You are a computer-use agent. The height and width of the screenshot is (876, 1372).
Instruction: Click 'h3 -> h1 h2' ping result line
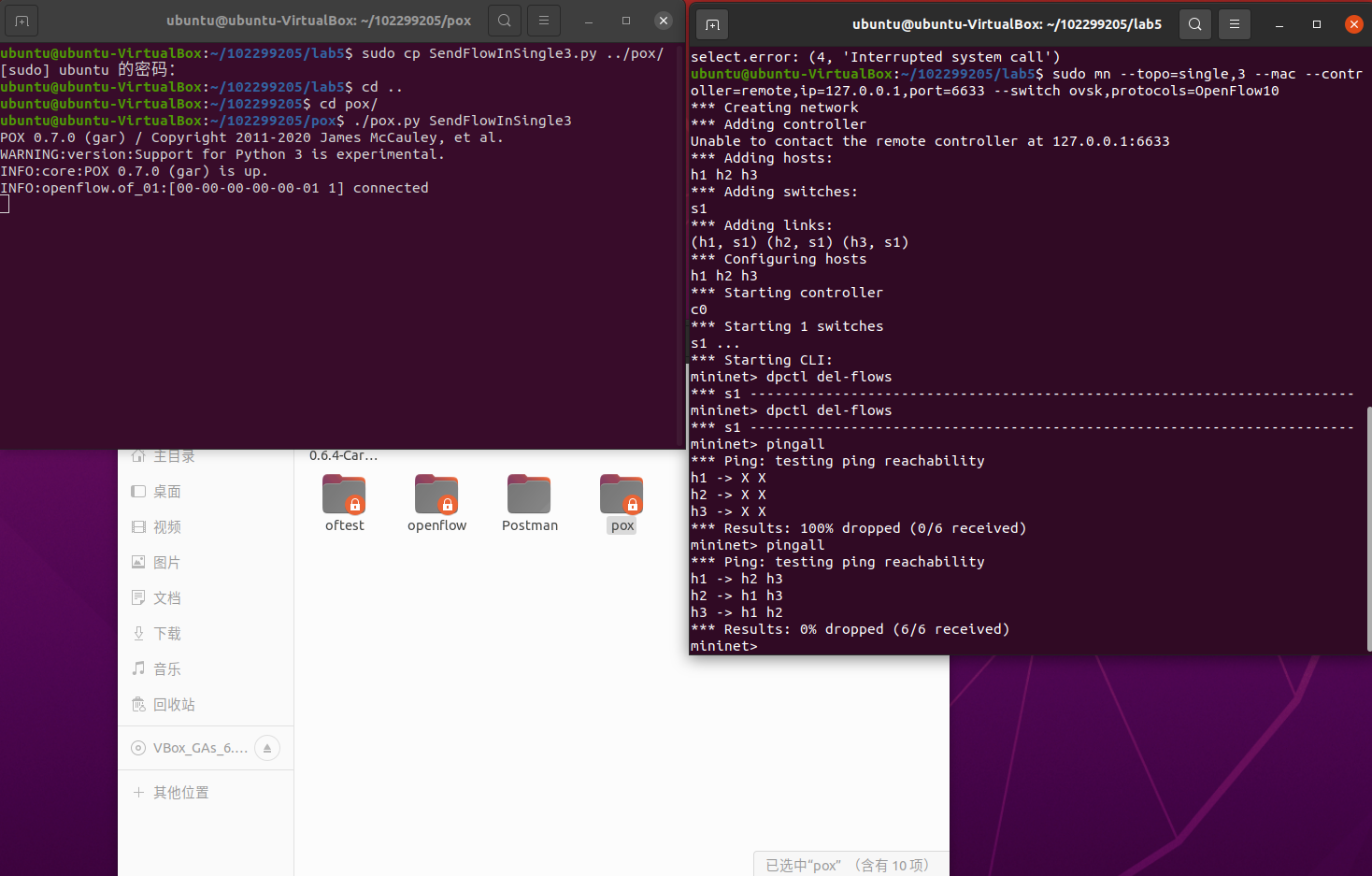pyautogui.click(x=736, y=612)
